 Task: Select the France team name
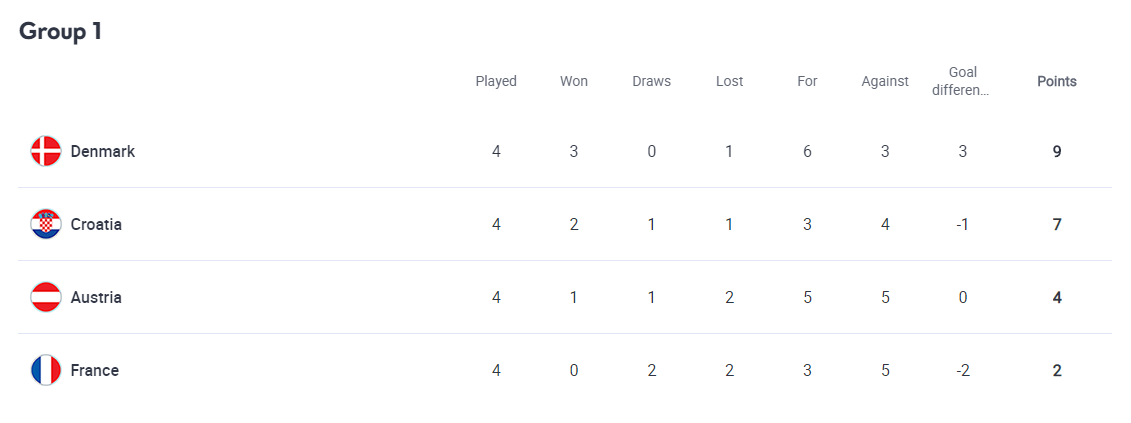[x=94, y=371]
